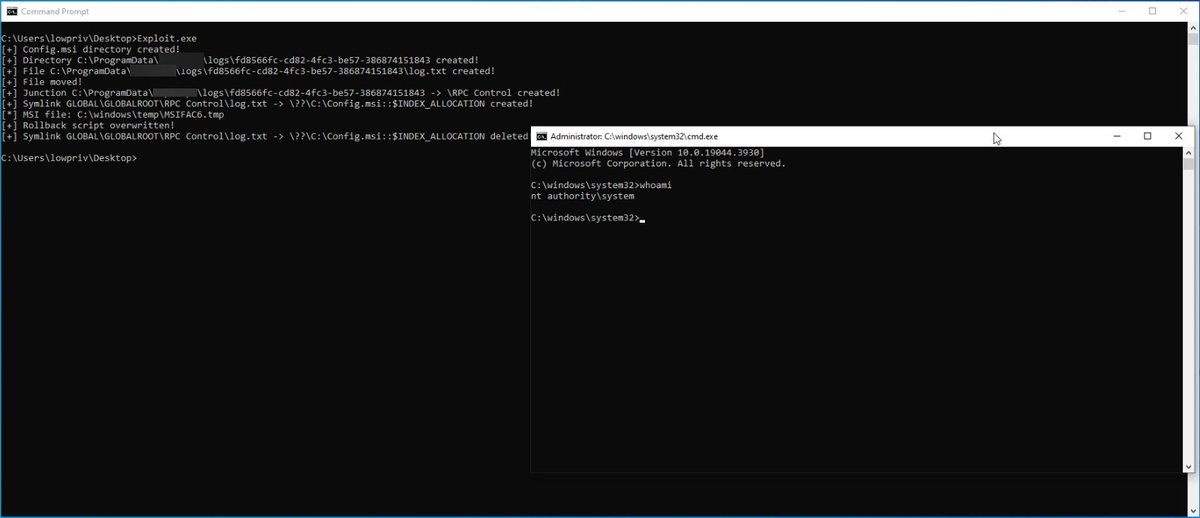Click the 'Rollback script overwritten!' line
Image resolution: width=1200 pixels, height=518 pixels.
pos(88,126)
